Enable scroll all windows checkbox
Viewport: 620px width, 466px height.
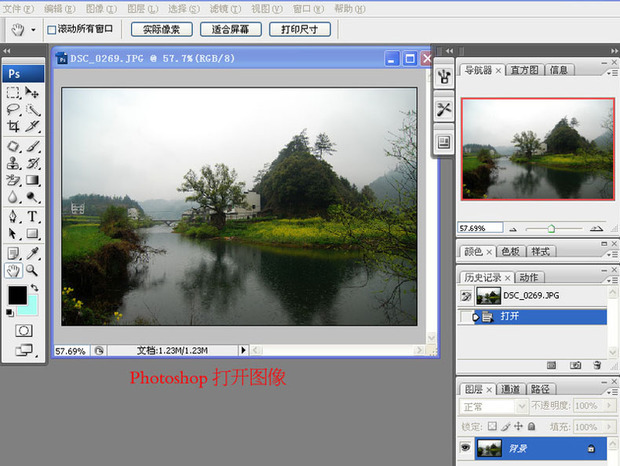click(x=51, y=30)
